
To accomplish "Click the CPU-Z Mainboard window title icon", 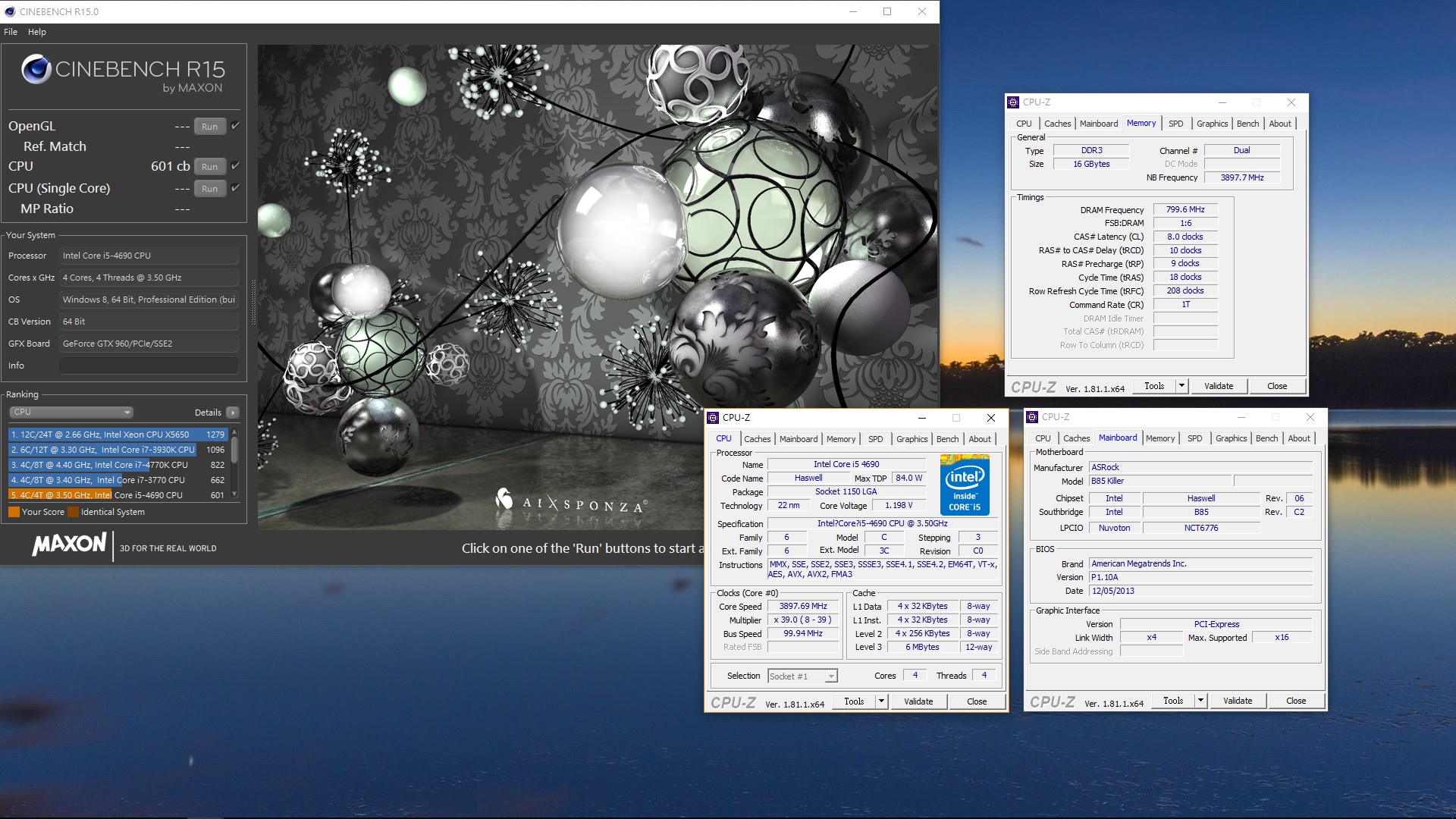I will coord(1032,417).
